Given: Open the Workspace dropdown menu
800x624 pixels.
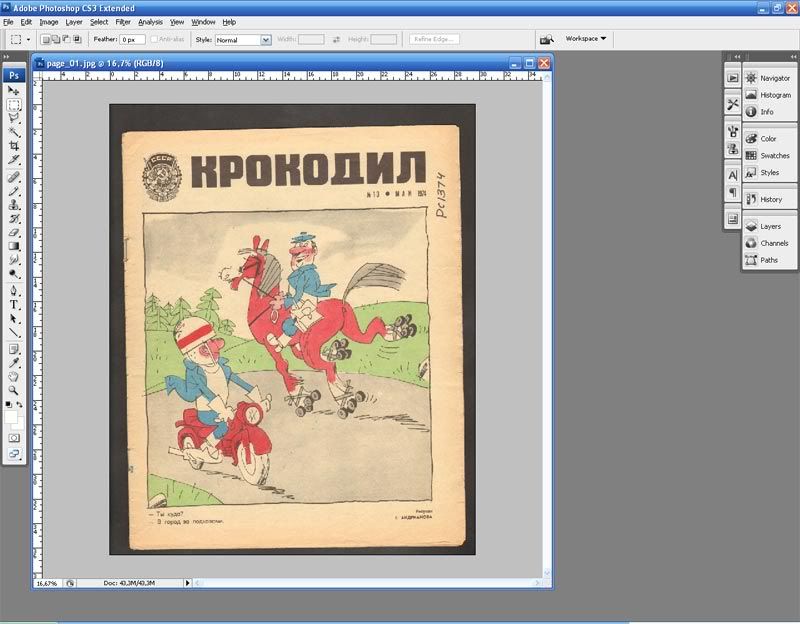Looking at the screenshot, I should click(x=586, y=39).
